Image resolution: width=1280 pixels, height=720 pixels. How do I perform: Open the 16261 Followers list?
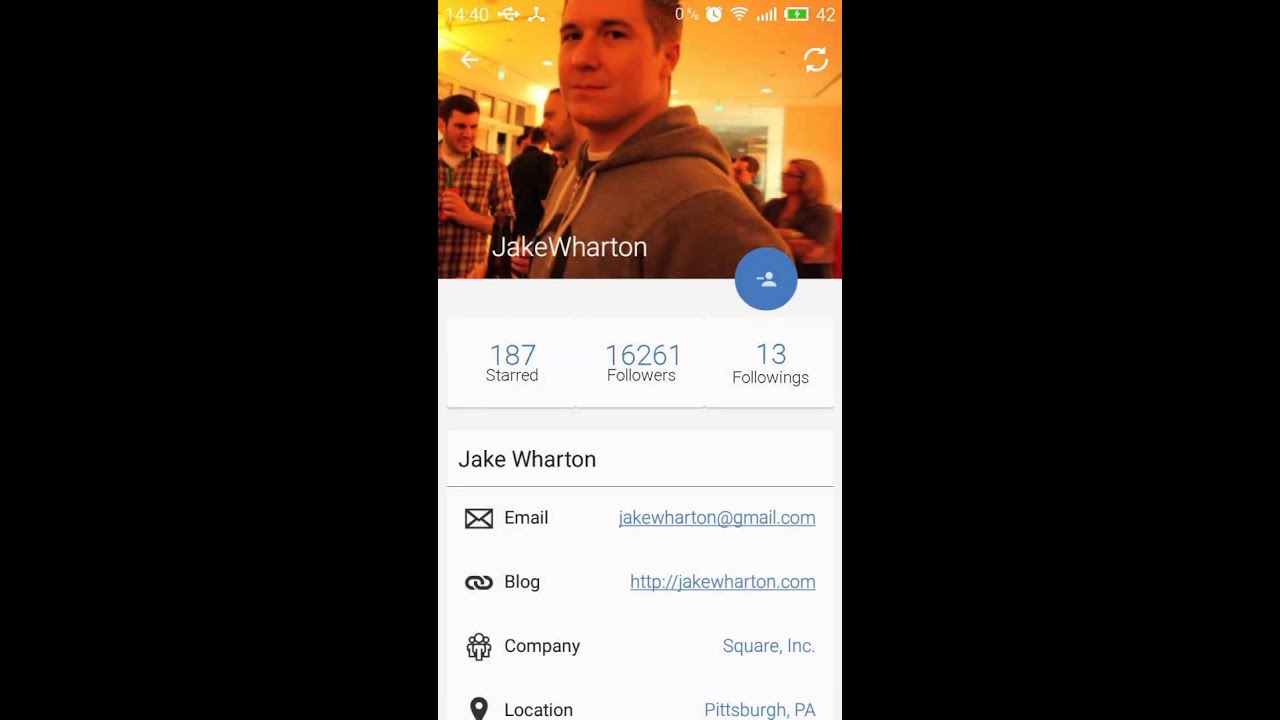pos(641,363)
